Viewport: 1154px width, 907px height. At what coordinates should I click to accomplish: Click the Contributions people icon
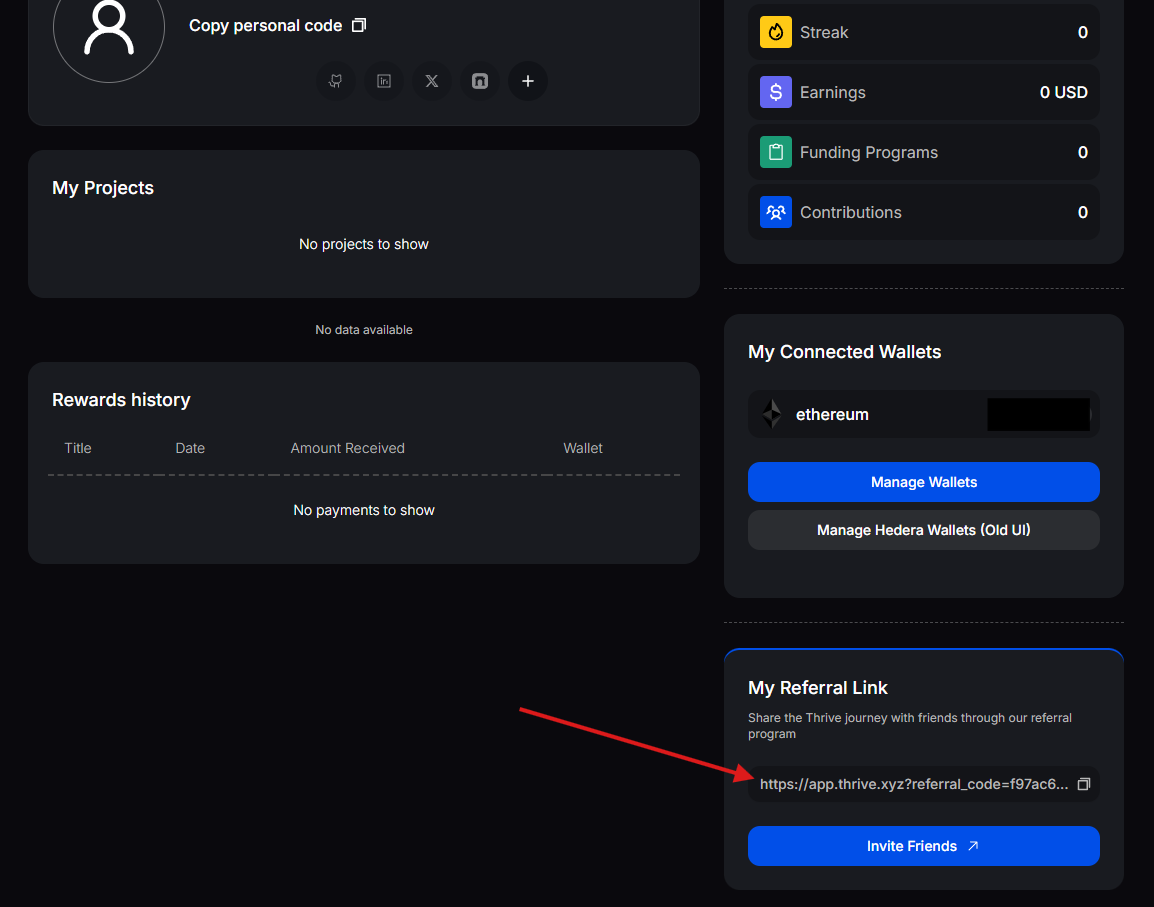tap(775, 212)
